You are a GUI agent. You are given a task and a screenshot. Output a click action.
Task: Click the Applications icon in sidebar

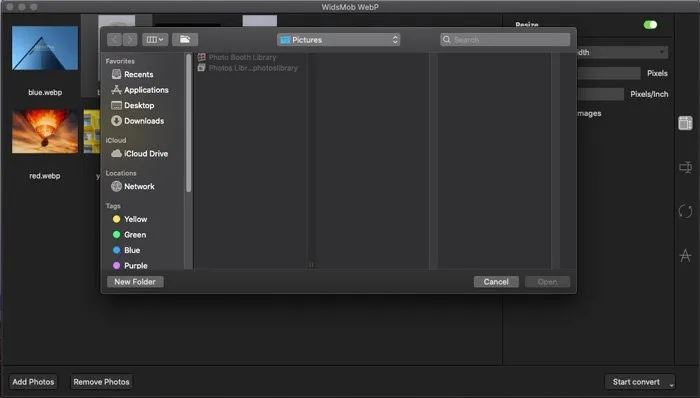point(117,90)
